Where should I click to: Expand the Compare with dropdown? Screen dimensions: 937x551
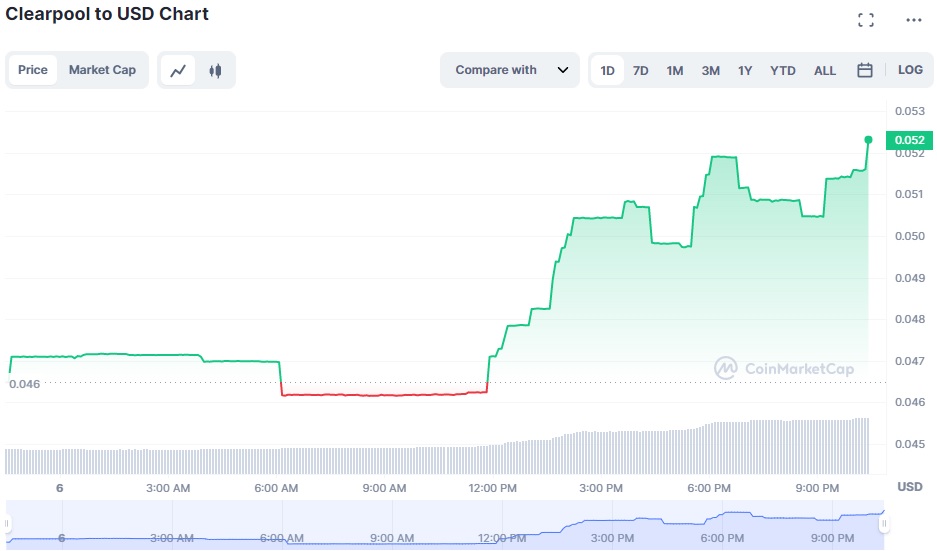point(510,70)
